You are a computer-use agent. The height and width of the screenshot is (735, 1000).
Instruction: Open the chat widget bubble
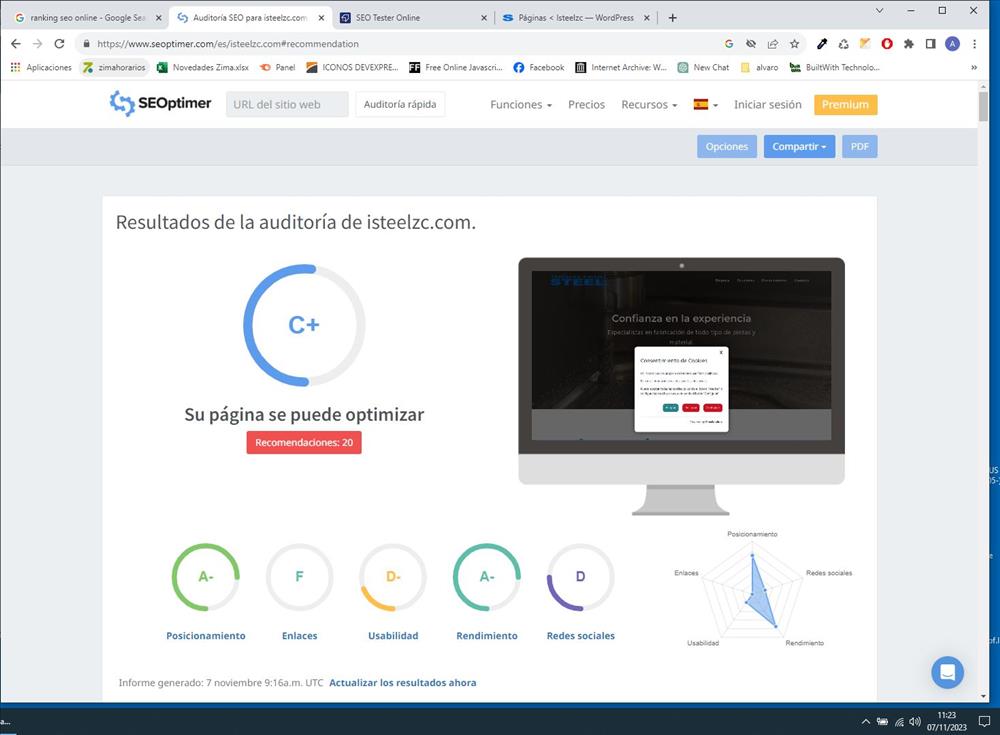pyautogui.click(x=947, y=672)
